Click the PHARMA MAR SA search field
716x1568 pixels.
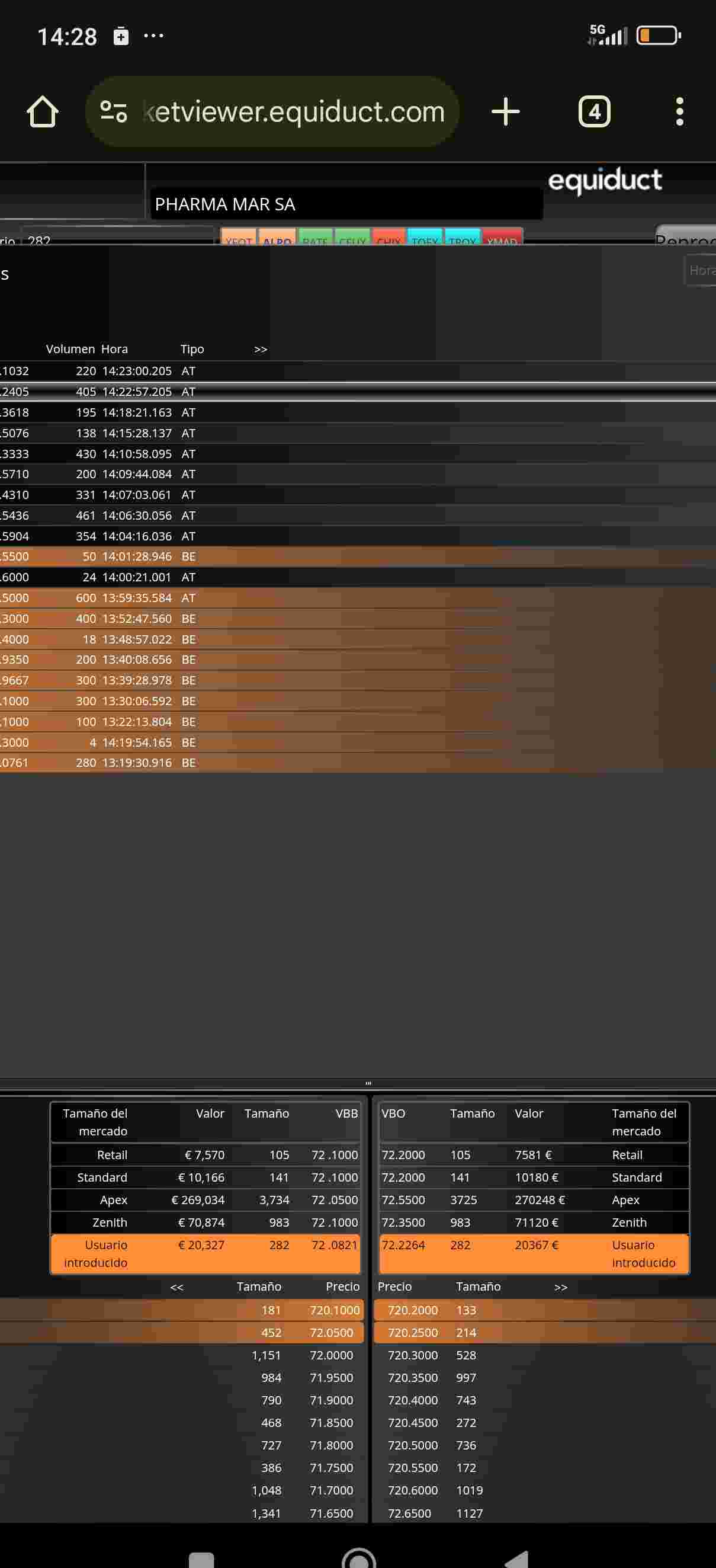346,204
